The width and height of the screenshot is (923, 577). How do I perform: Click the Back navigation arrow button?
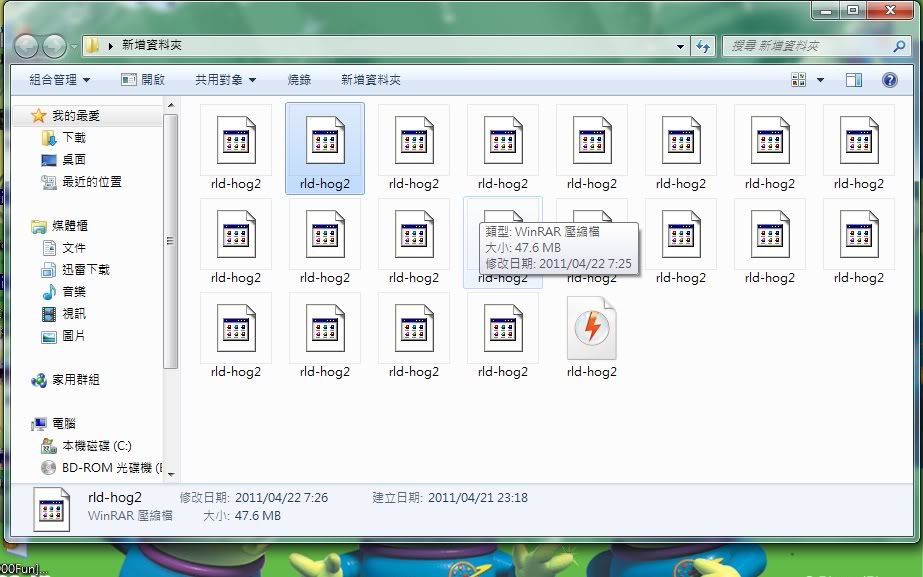pyautogui.click(x=27, y=46)
